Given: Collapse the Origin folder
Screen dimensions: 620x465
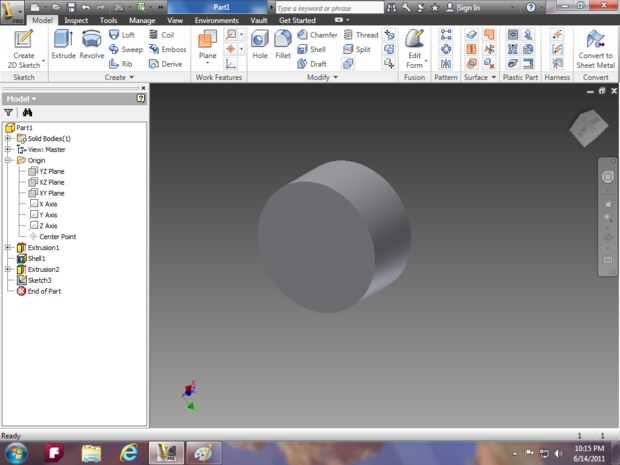Looking at the screenshot, I should coord(8,160).
